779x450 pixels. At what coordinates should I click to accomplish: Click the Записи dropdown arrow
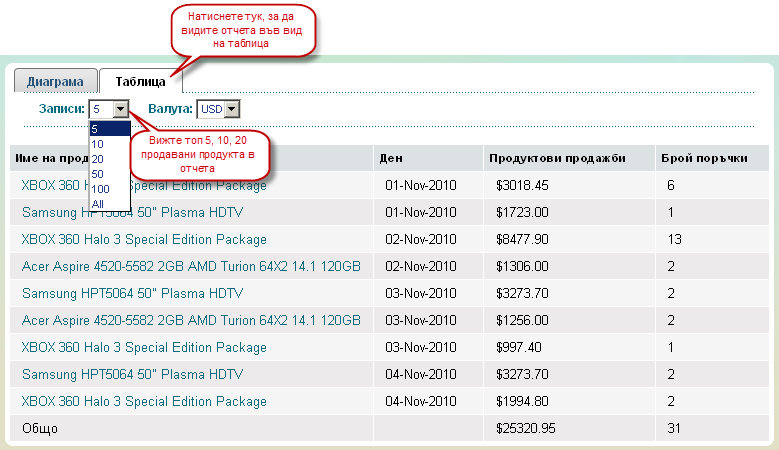121,109
